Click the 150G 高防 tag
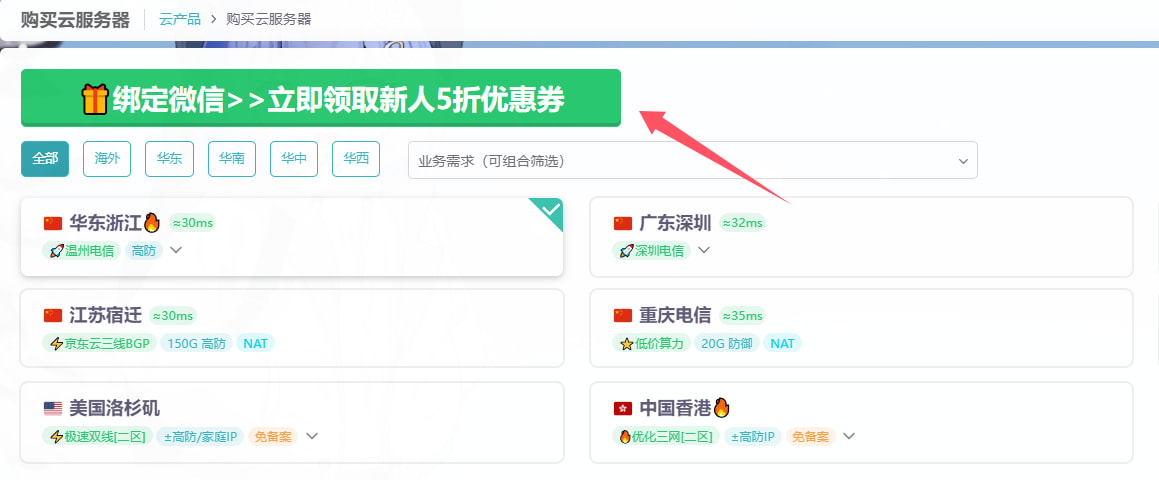 197,343
